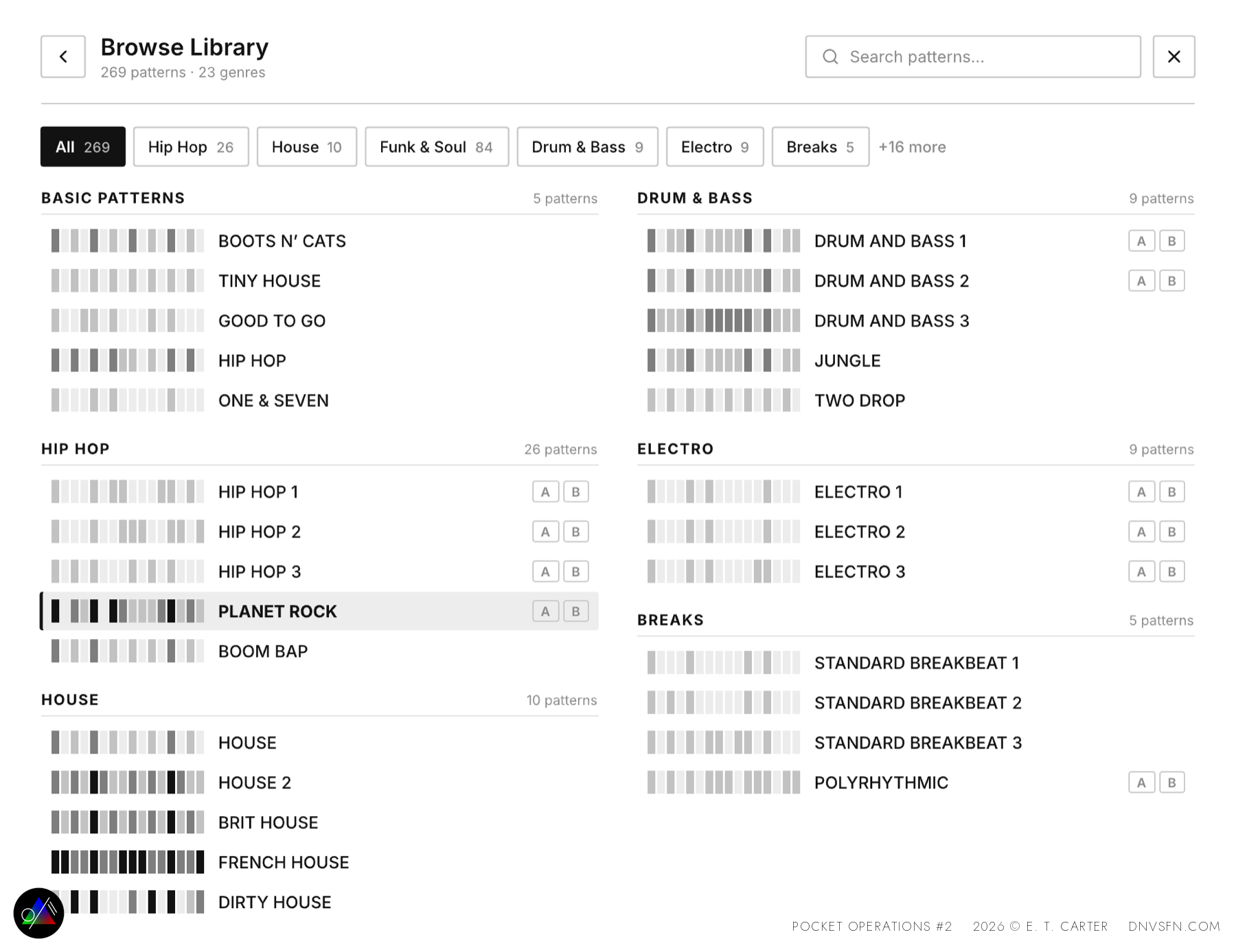The height and width of the screenshot is (952, 1236).
Task: Click the DRUM AND BASS 3 step preview
Action: (724, 321)
